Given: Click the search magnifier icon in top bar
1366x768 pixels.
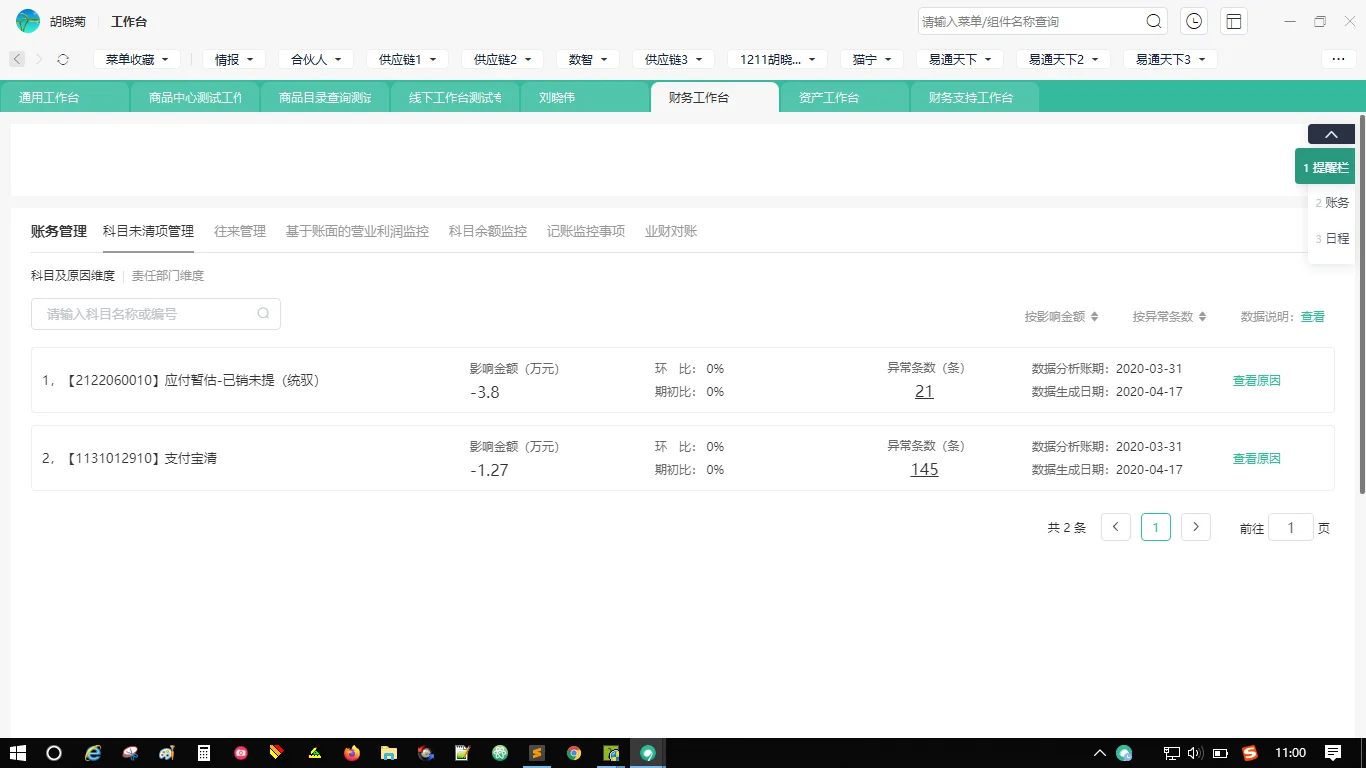Looking at the screenshot, I should [x=1153, y=21].
